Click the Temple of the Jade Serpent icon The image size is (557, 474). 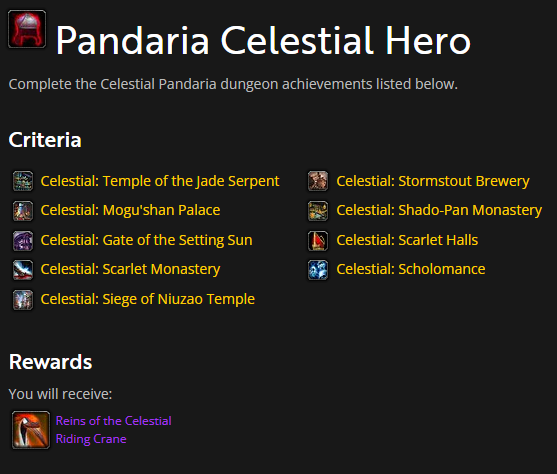point(23,181)
